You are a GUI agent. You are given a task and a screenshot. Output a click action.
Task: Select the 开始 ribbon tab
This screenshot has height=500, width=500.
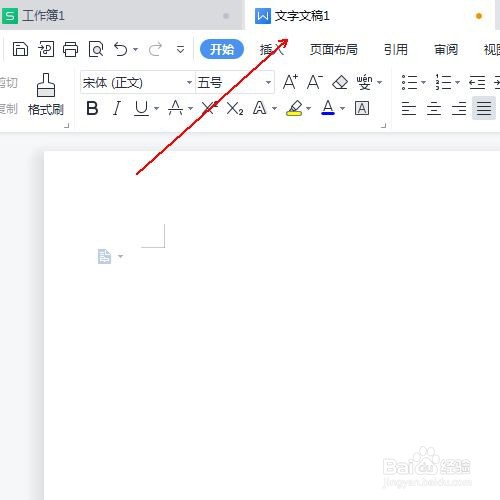(222, 49)
